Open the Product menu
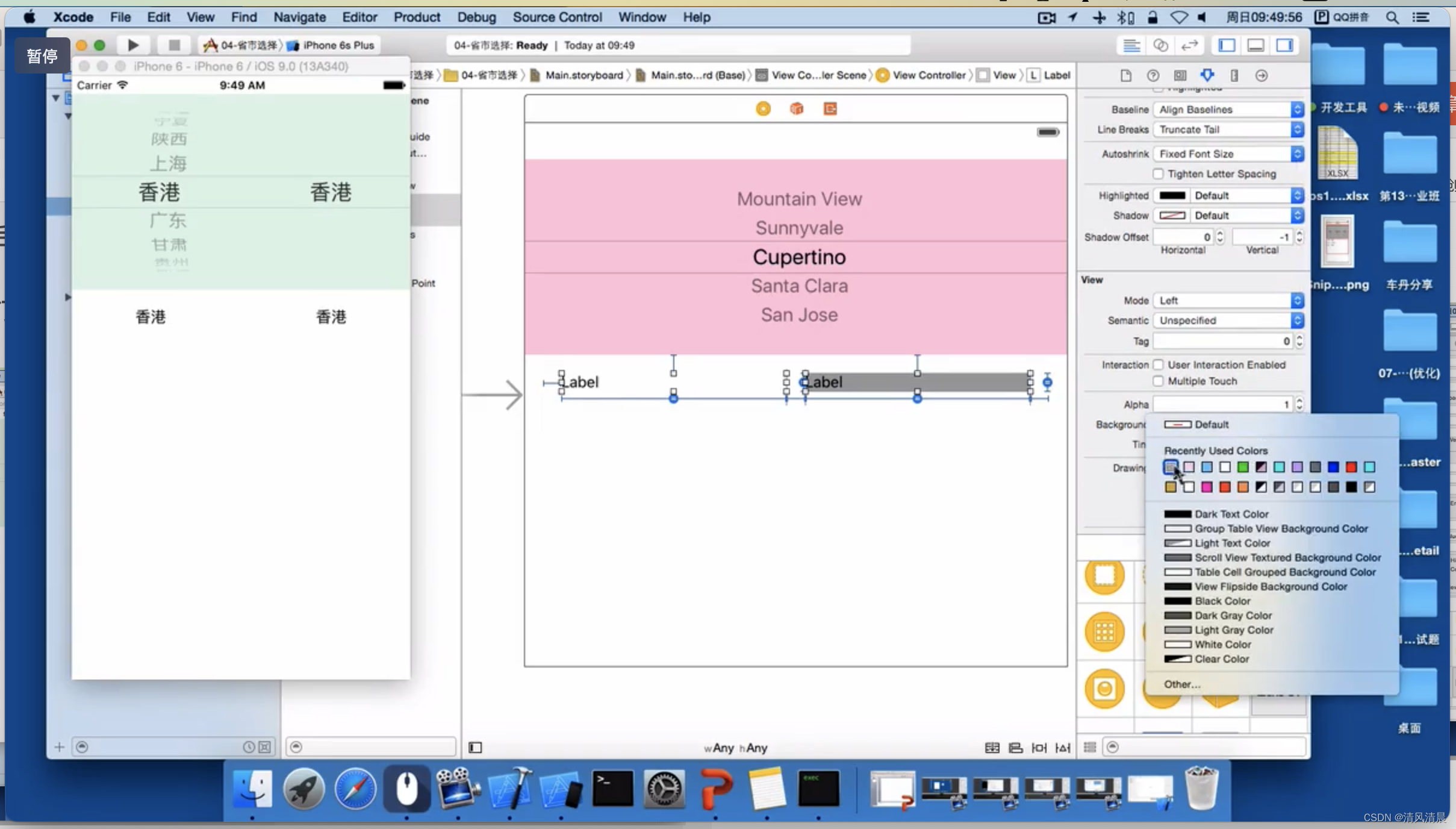 (x=417, y=17)
